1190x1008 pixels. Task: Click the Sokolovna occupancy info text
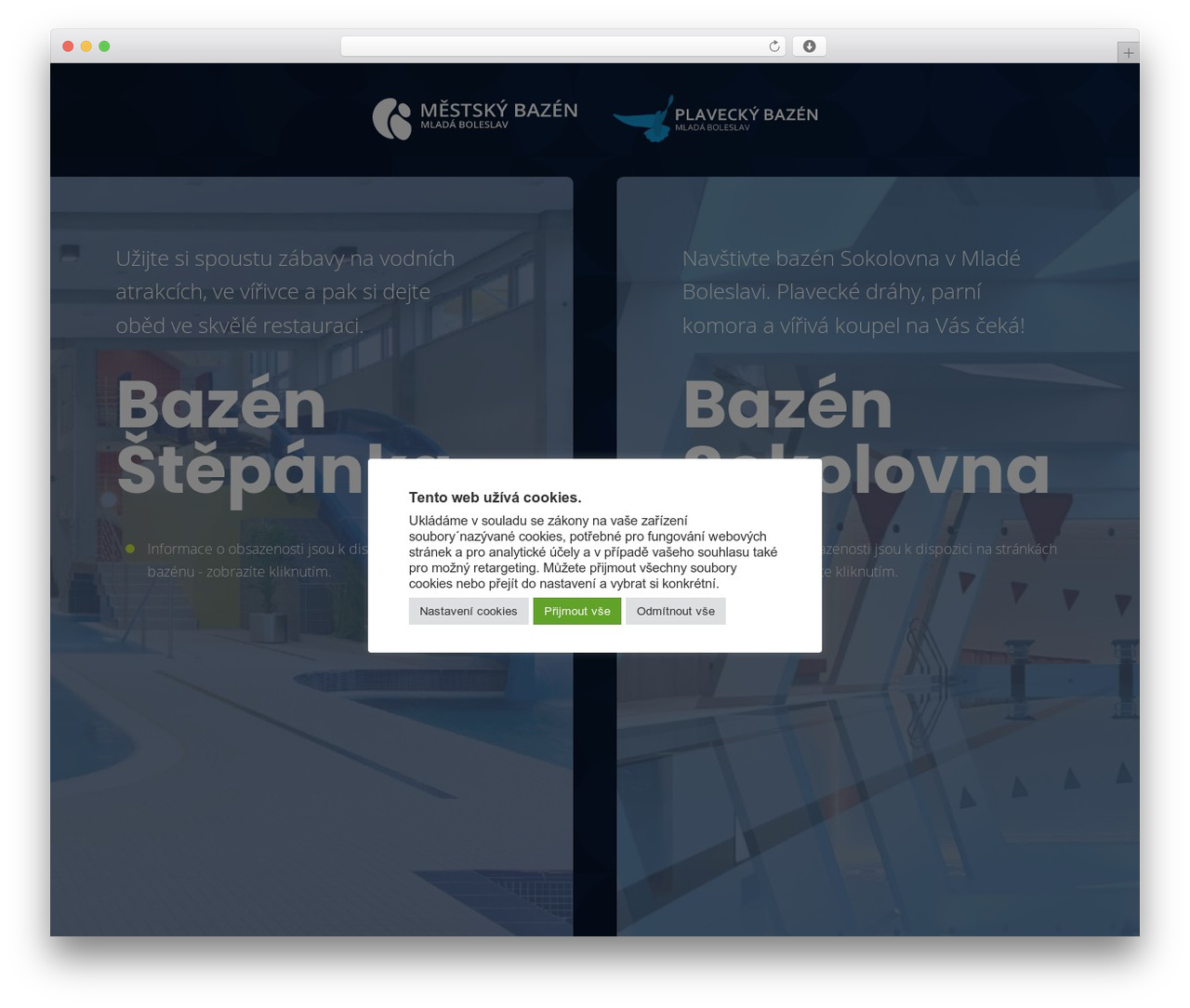(x=939, y=560)
